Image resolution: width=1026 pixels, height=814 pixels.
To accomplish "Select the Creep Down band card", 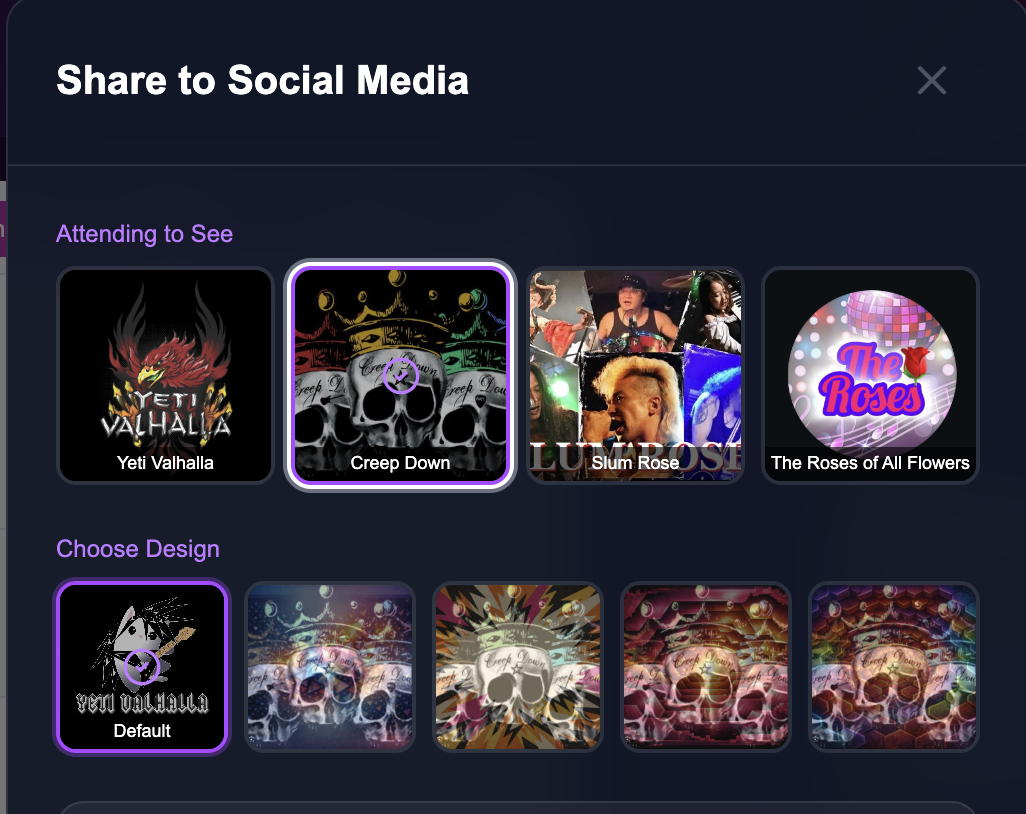I will coord(400,375).
